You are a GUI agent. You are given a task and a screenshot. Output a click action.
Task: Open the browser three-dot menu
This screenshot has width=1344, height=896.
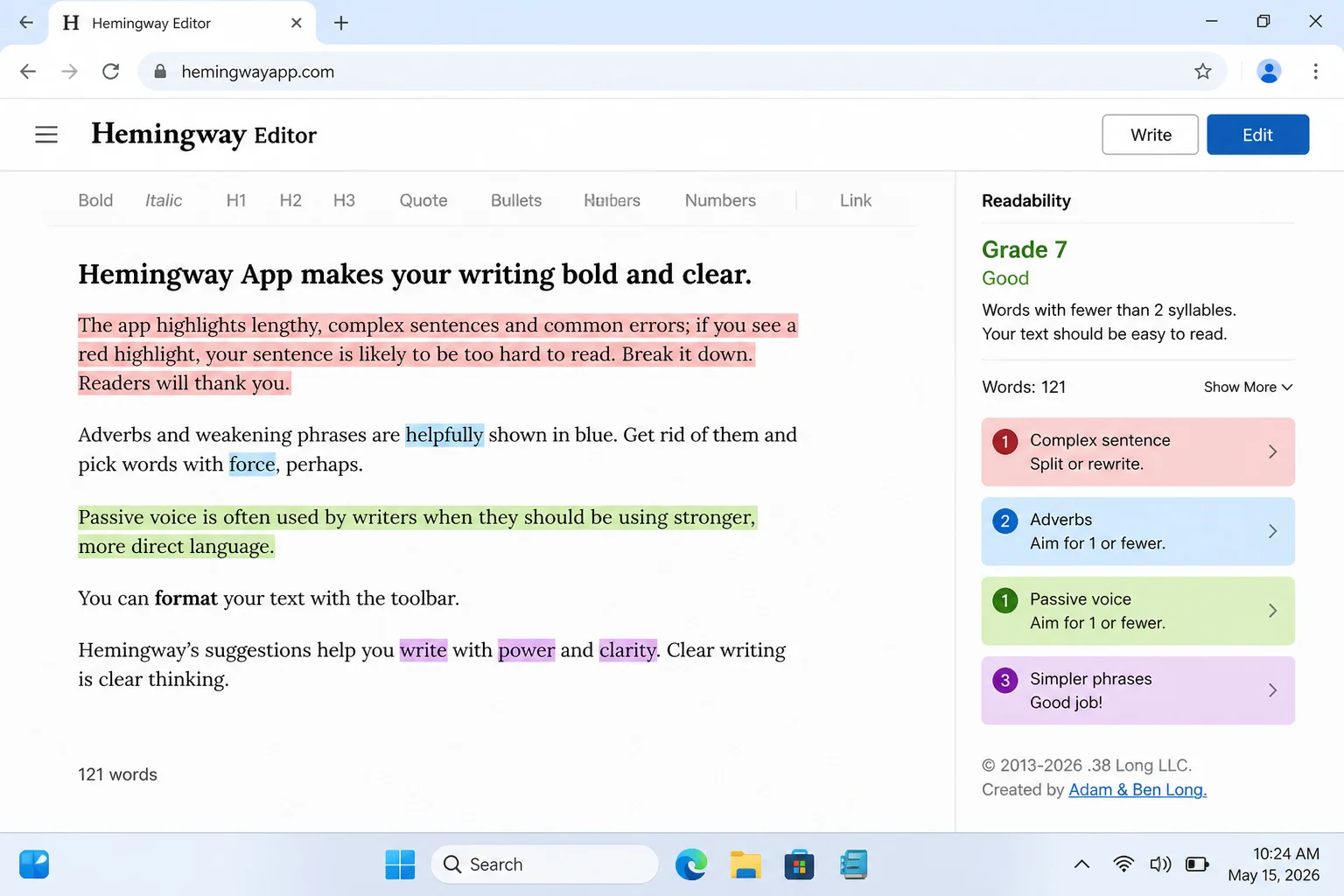(x=1315, y=72)
